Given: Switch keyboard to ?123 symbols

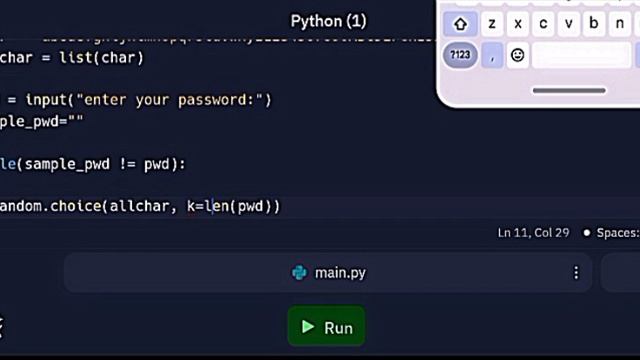Looking at the screenshot, I should (x=460, y=55).
